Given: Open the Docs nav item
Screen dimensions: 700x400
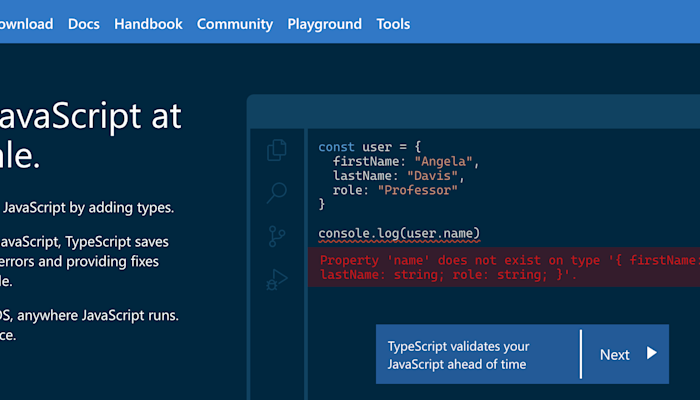Looking at the screenshot, I should tap(84, 24).
